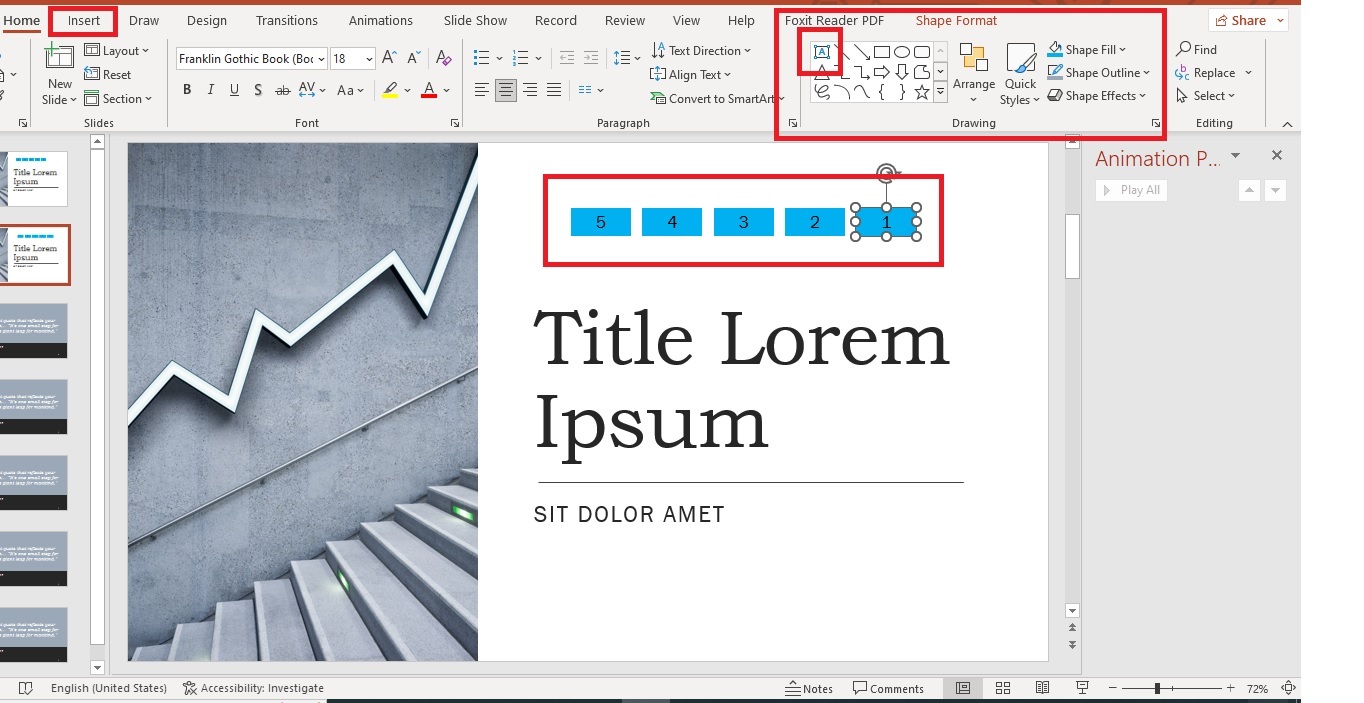Viewport: 1364px width, 703px height.
Task: Toggle italic formatting on selected text
Action: coord(210,89)
